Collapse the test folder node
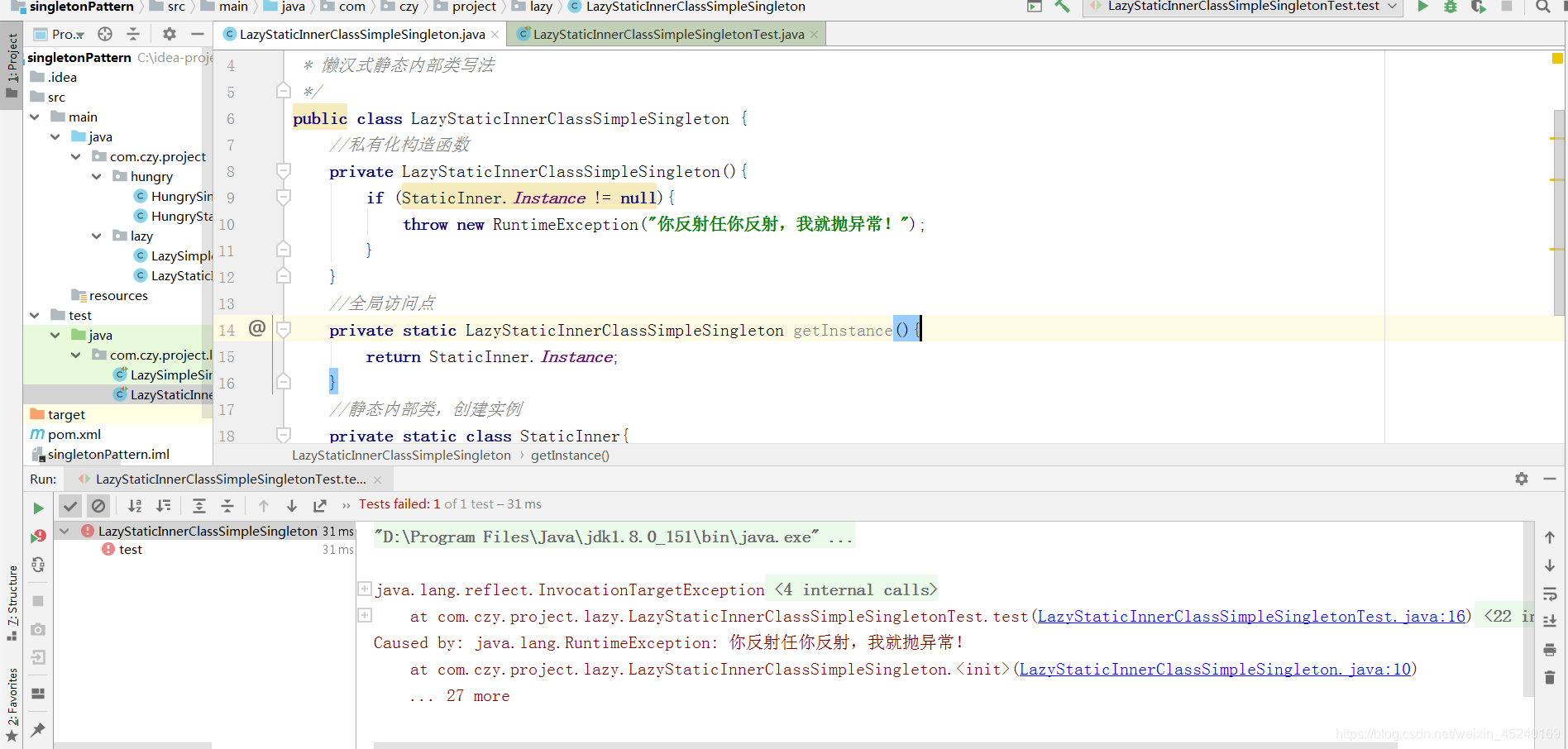The image size is (1568, 749). point(35,316)
